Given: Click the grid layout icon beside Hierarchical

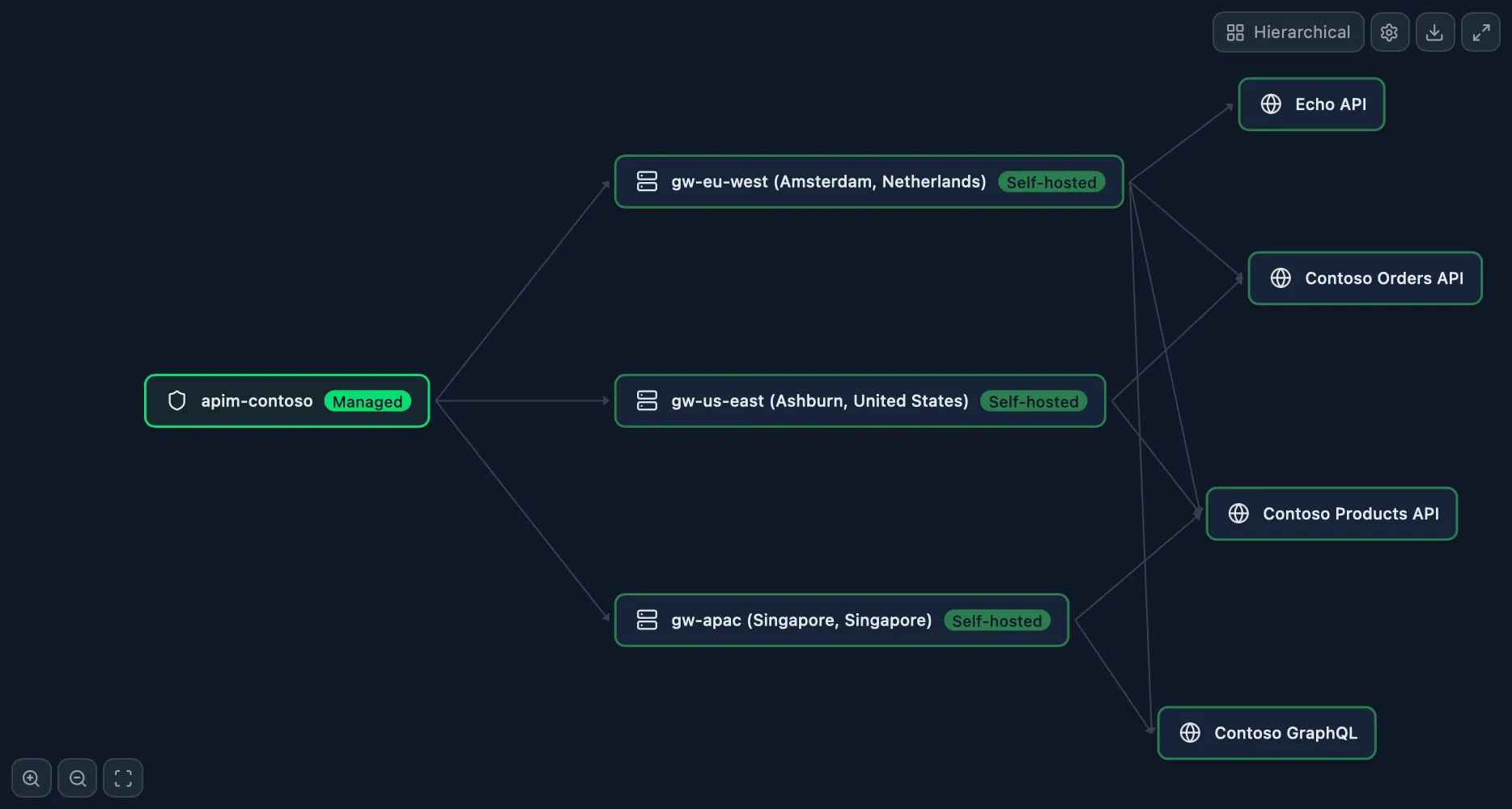Looking at the screenshot, I should (x=1236, y=32).
